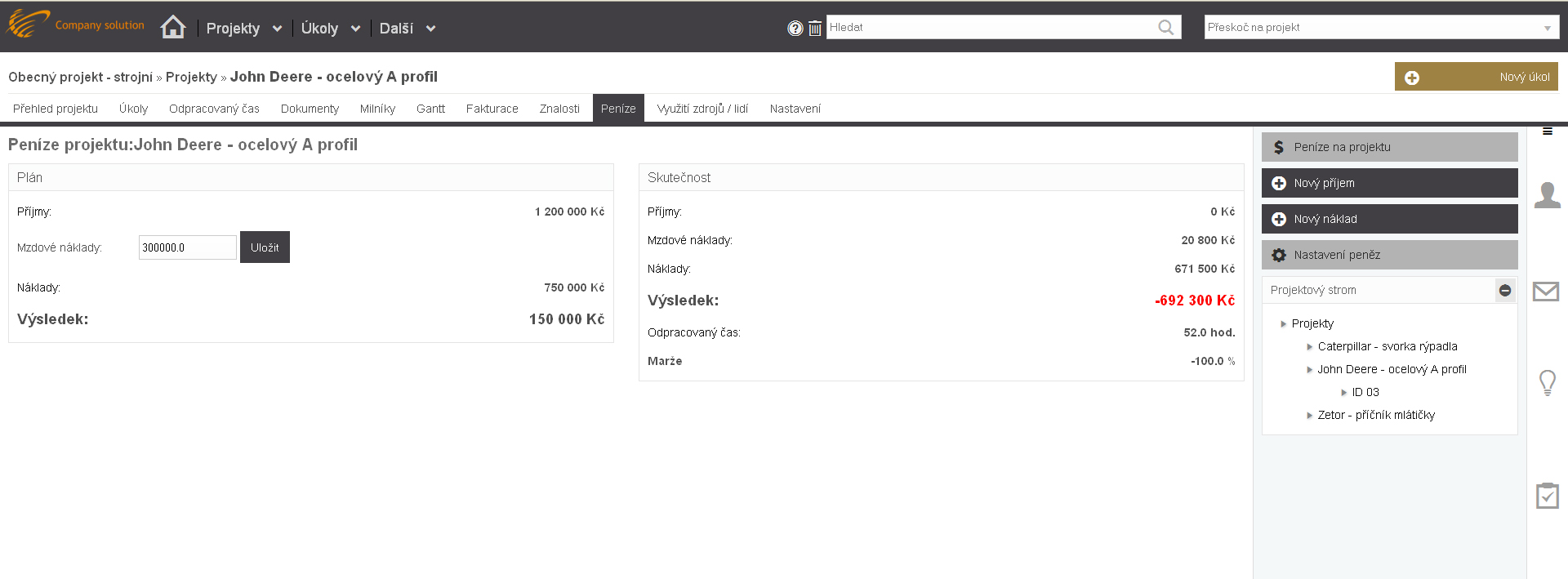Open the Dokumenty tab

point(310,109)
